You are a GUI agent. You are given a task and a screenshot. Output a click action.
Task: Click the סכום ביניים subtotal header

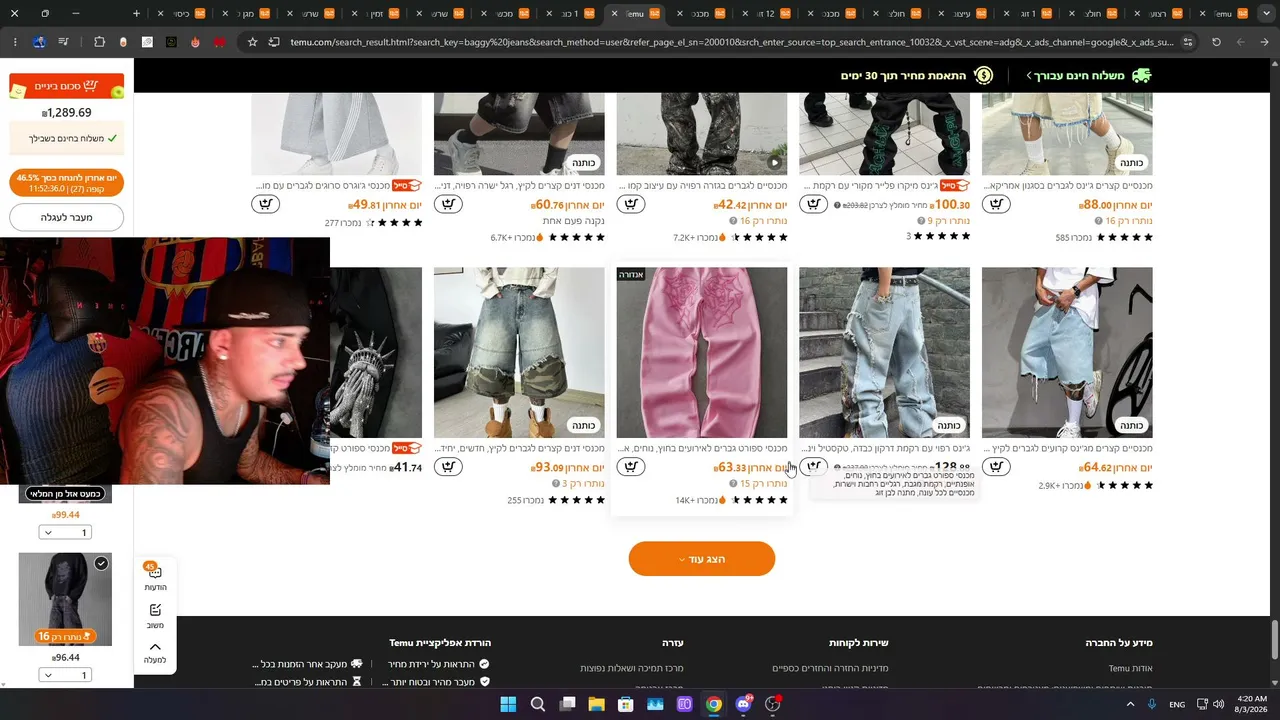pos(67,87)
